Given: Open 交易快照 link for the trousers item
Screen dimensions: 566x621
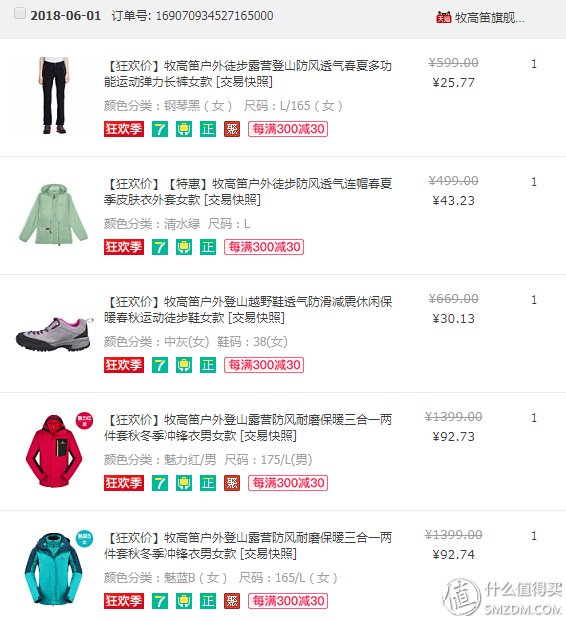Looking at the screenshot, I should [244, 82].
